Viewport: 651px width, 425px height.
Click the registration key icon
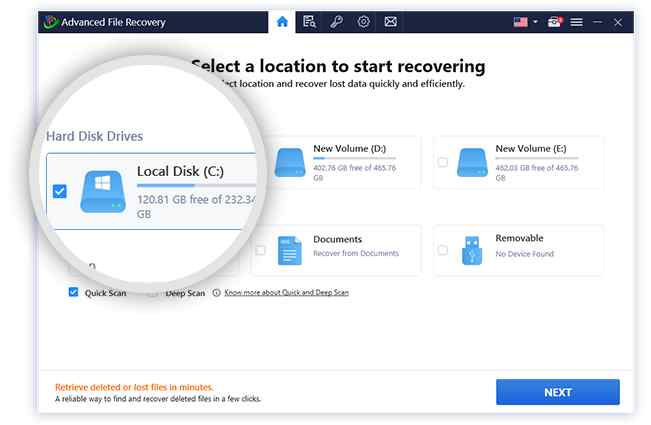click(x=336, y=21)
